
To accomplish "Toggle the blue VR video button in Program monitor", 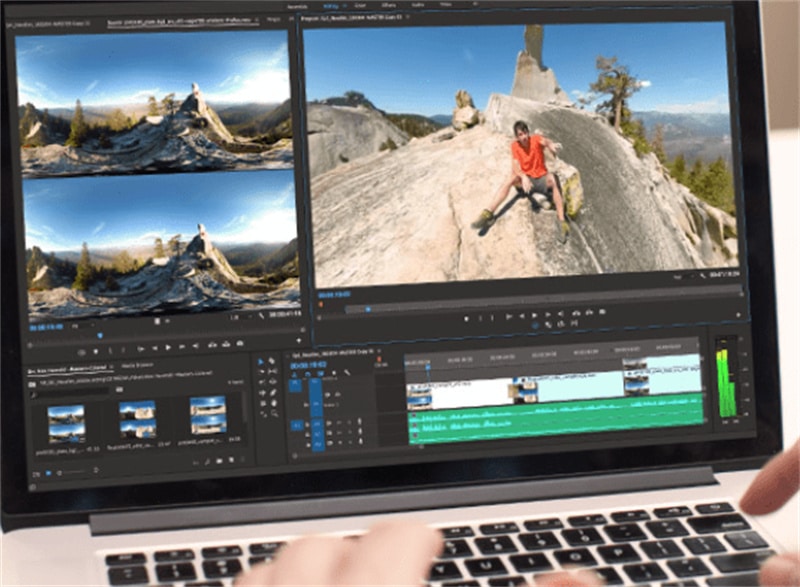I will pos(535,325).
